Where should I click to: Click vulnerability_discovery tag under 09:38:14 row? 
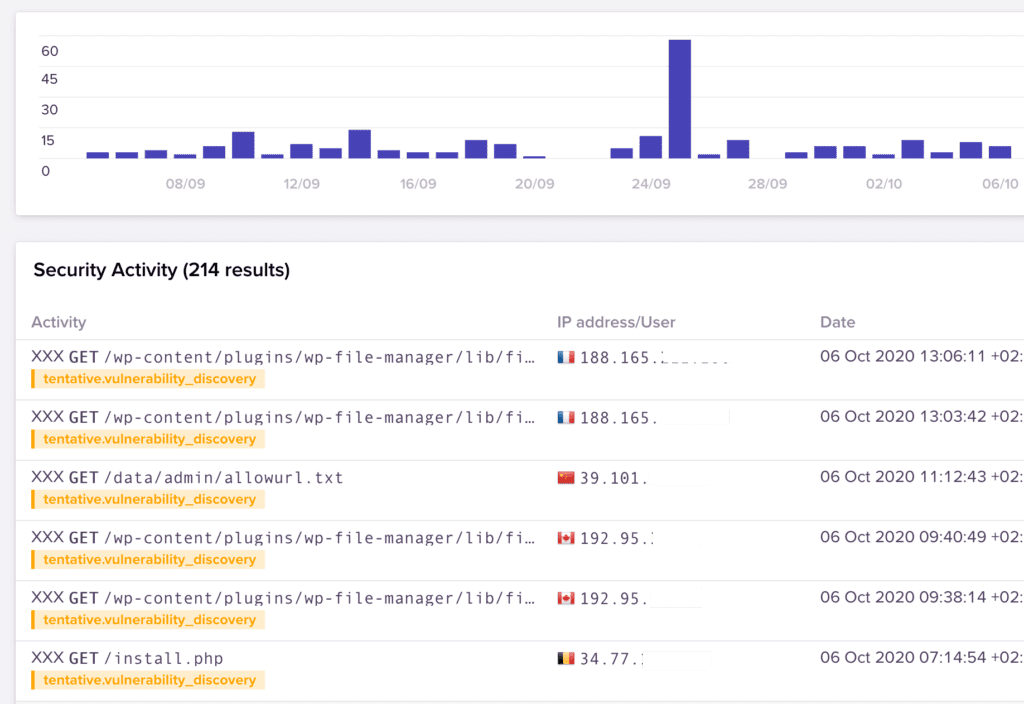pos(148,620)
